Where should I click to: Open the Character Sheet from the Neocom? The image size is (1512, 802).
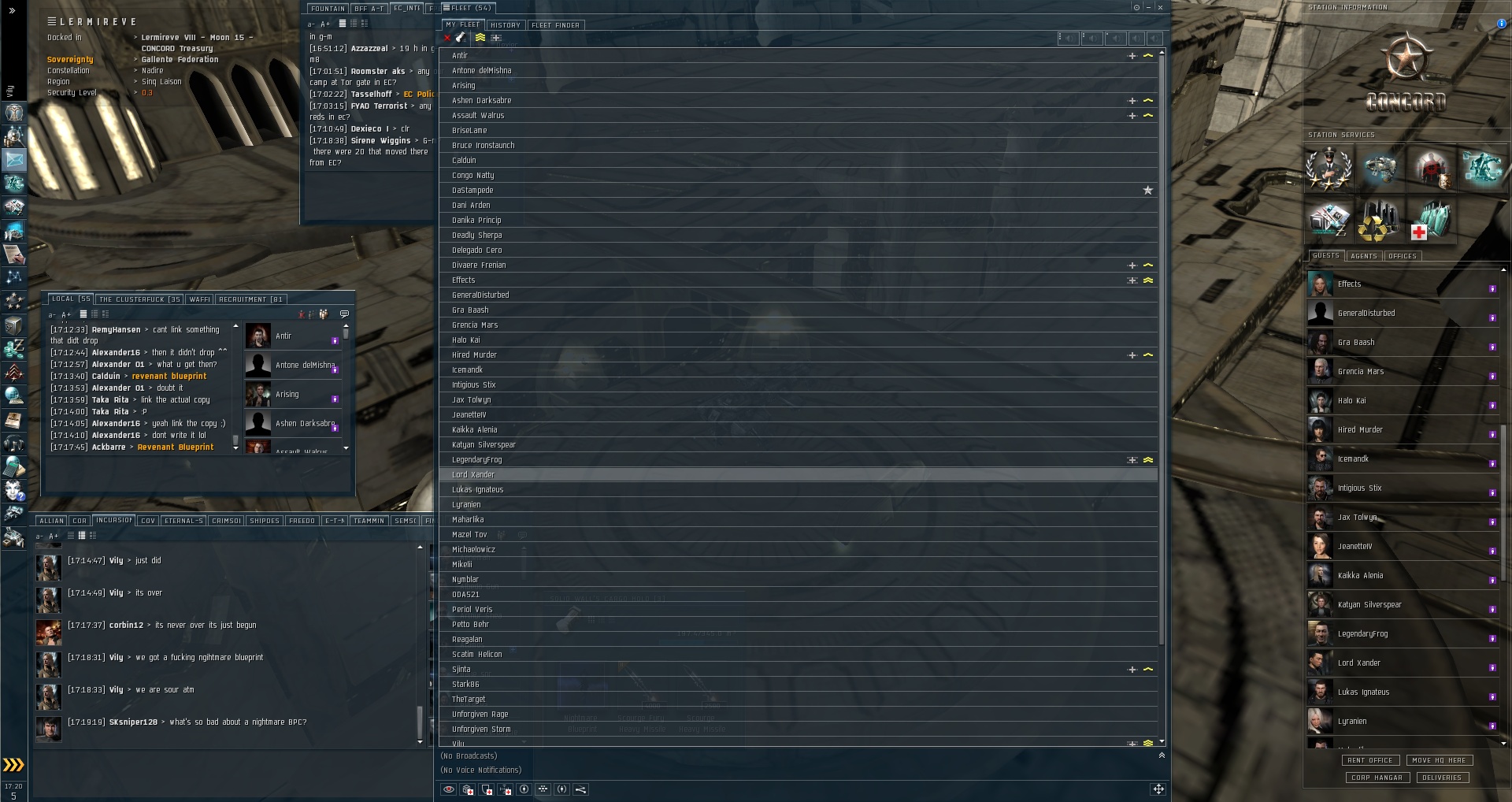[x=13, y=113]
